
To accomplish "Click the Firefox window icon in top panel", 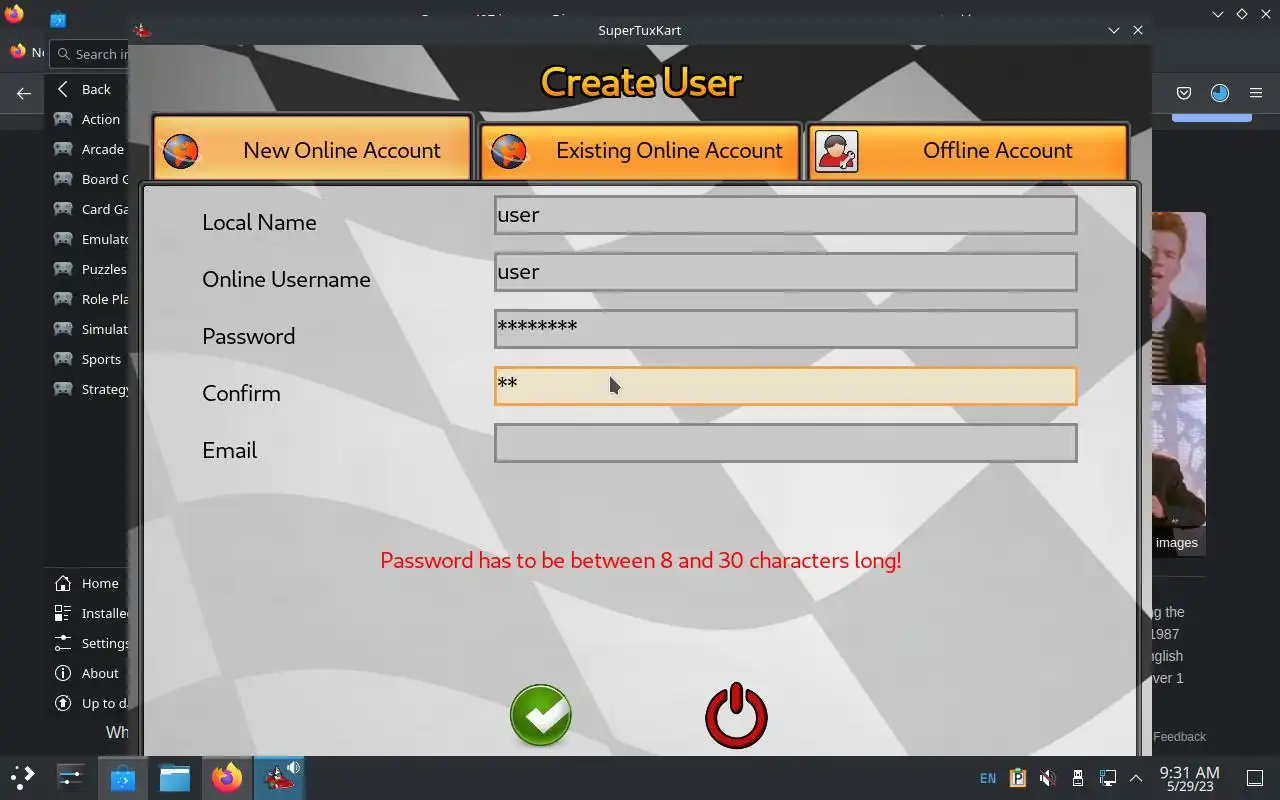I will pos(14,14).
